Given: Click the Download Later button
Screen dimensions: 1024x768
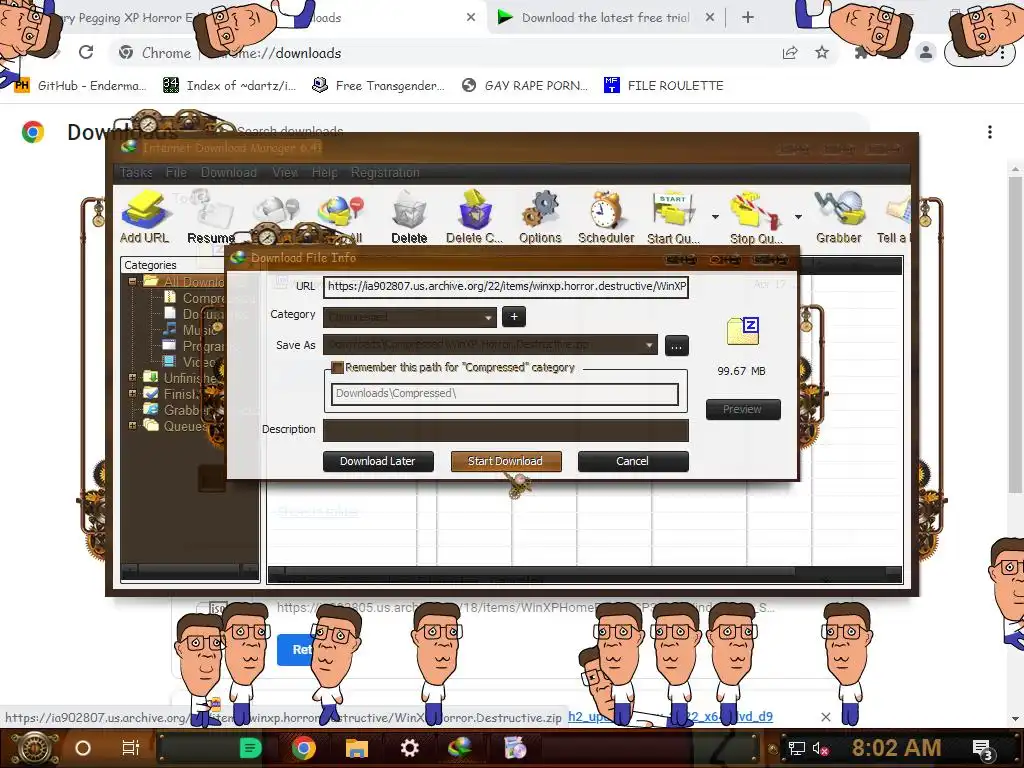Looking at the screenshot, I should (x=377, y=461).
